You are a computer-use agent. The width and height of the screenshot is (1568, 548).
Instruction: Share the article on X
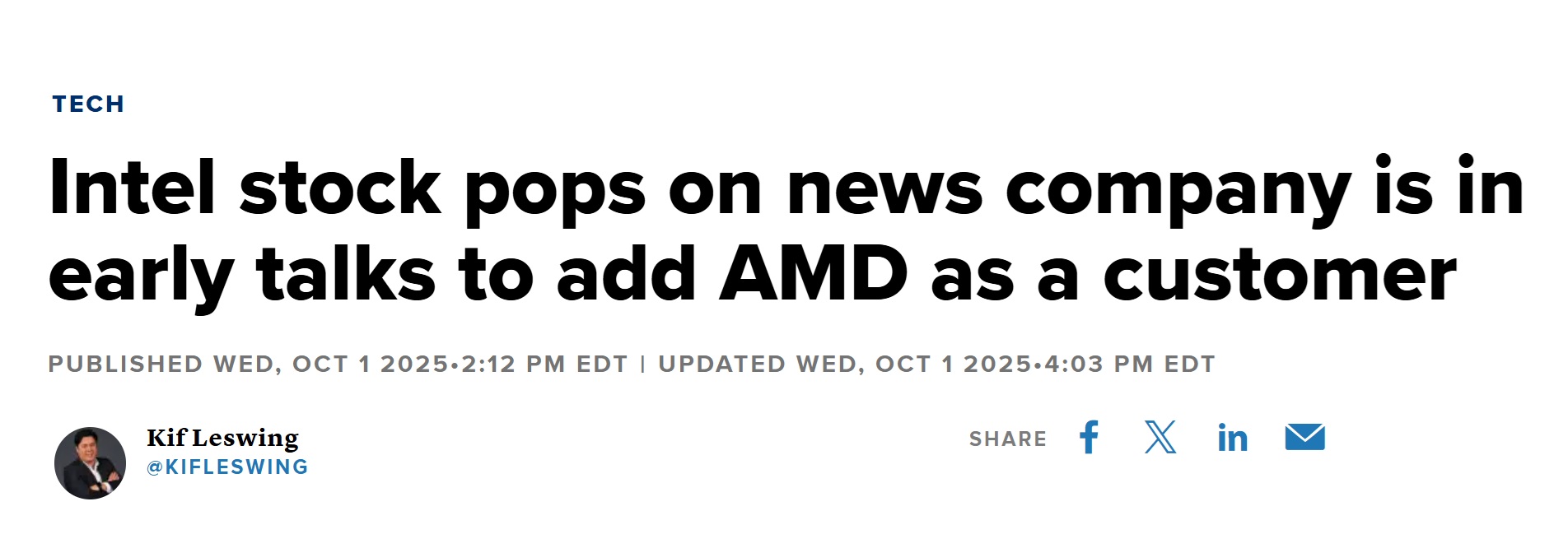point(1160,438)
